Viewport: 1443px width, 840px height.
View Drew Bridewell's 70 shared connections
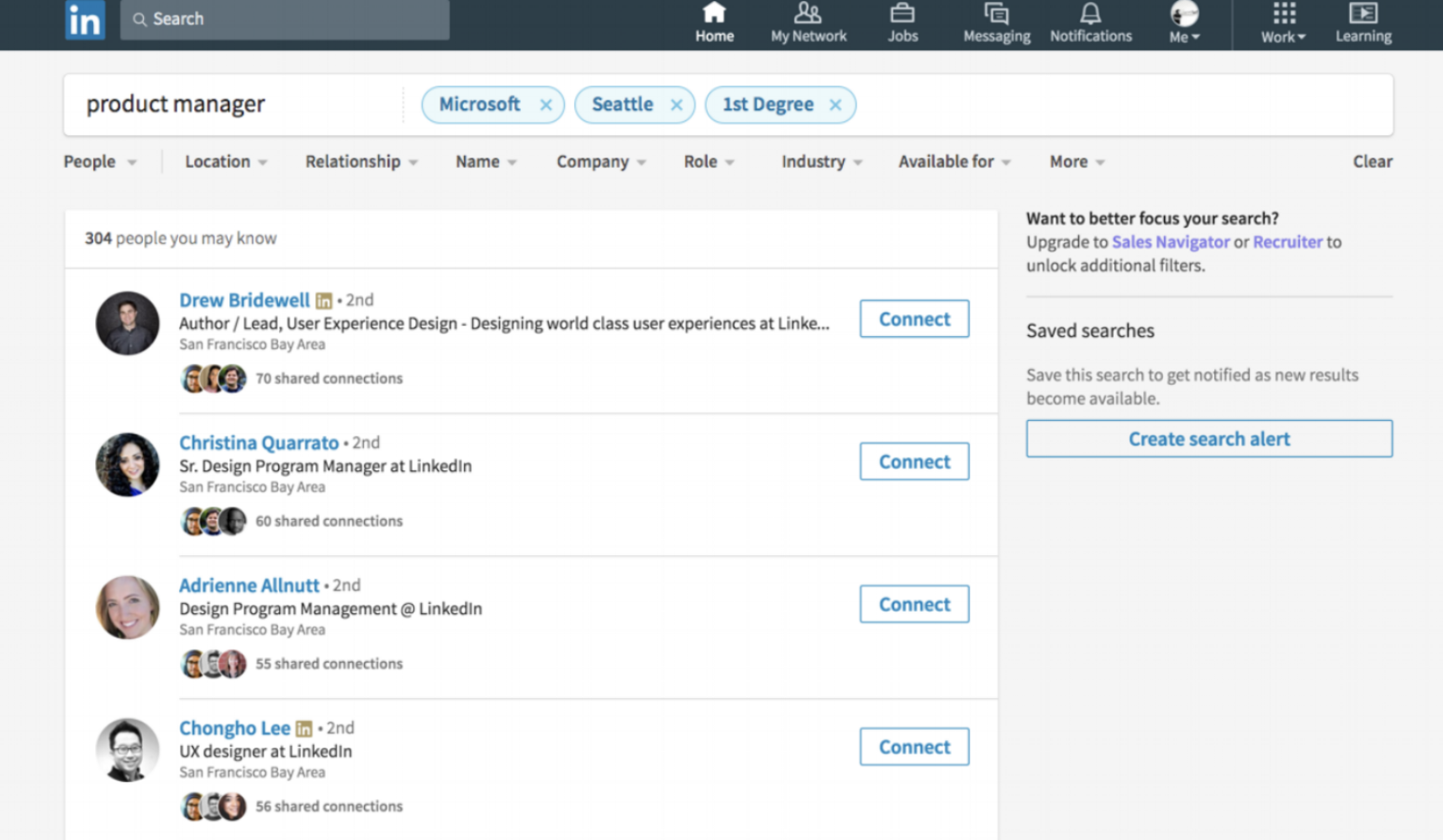point(329,379)
